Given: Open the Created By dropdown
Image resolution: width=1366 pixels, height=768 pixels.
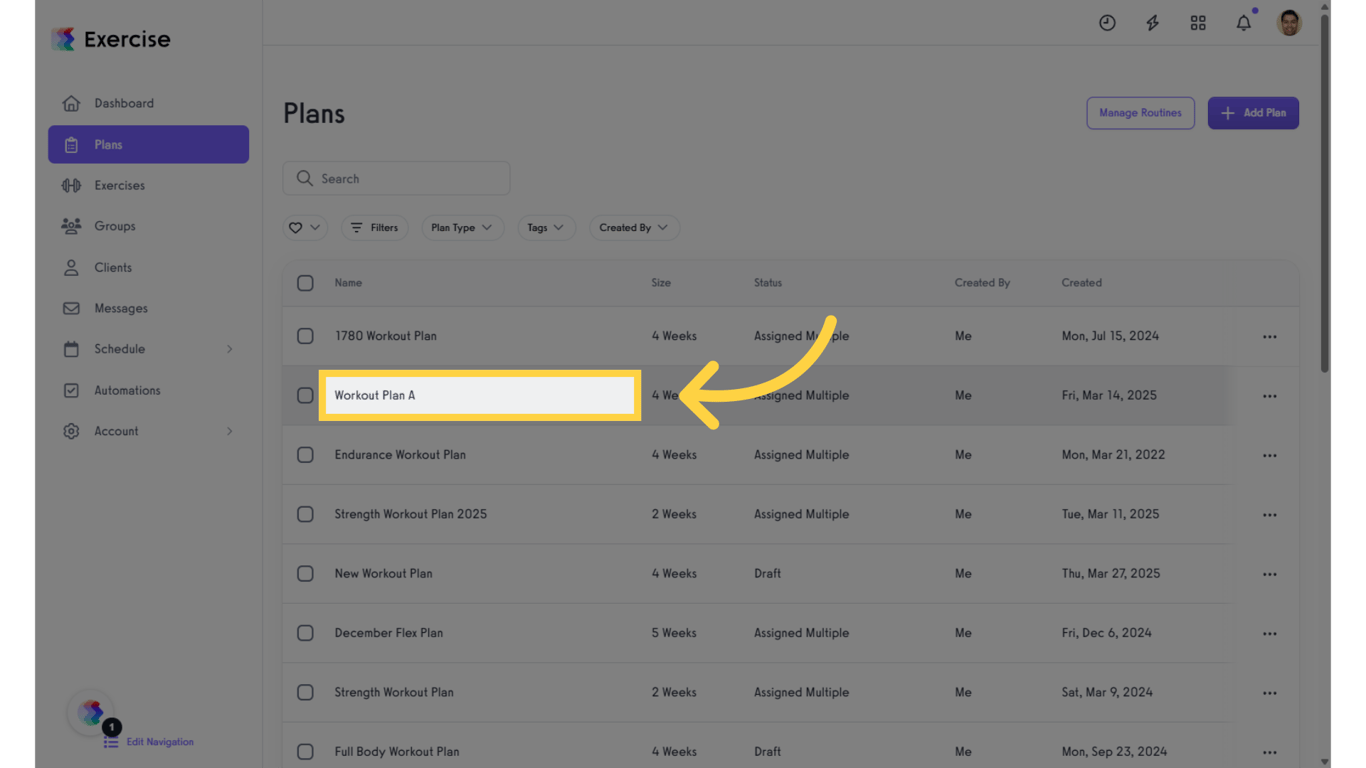Looking at the screenshot, I should (x=634, y=228).
